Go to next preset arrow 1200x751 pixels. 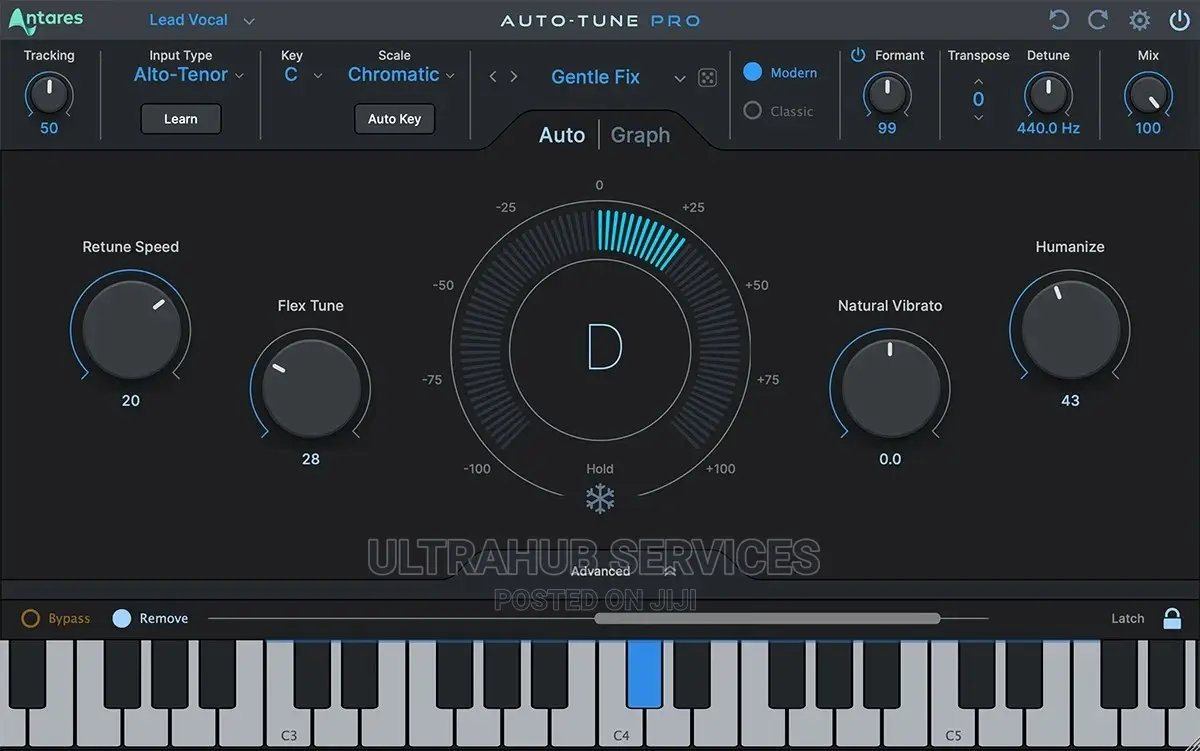[x=514, y=77]
